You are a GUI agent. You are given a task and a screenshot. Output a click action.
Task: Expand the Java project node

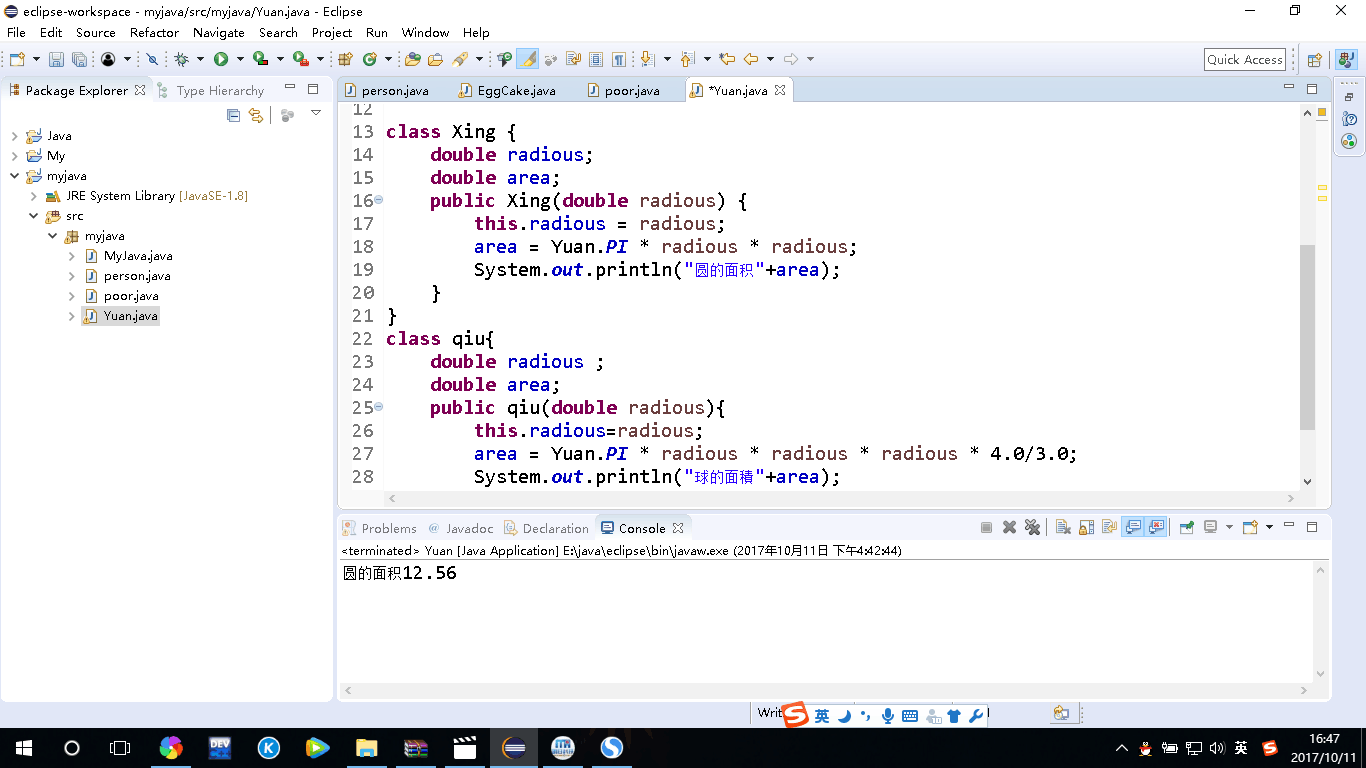coord(14,136)
